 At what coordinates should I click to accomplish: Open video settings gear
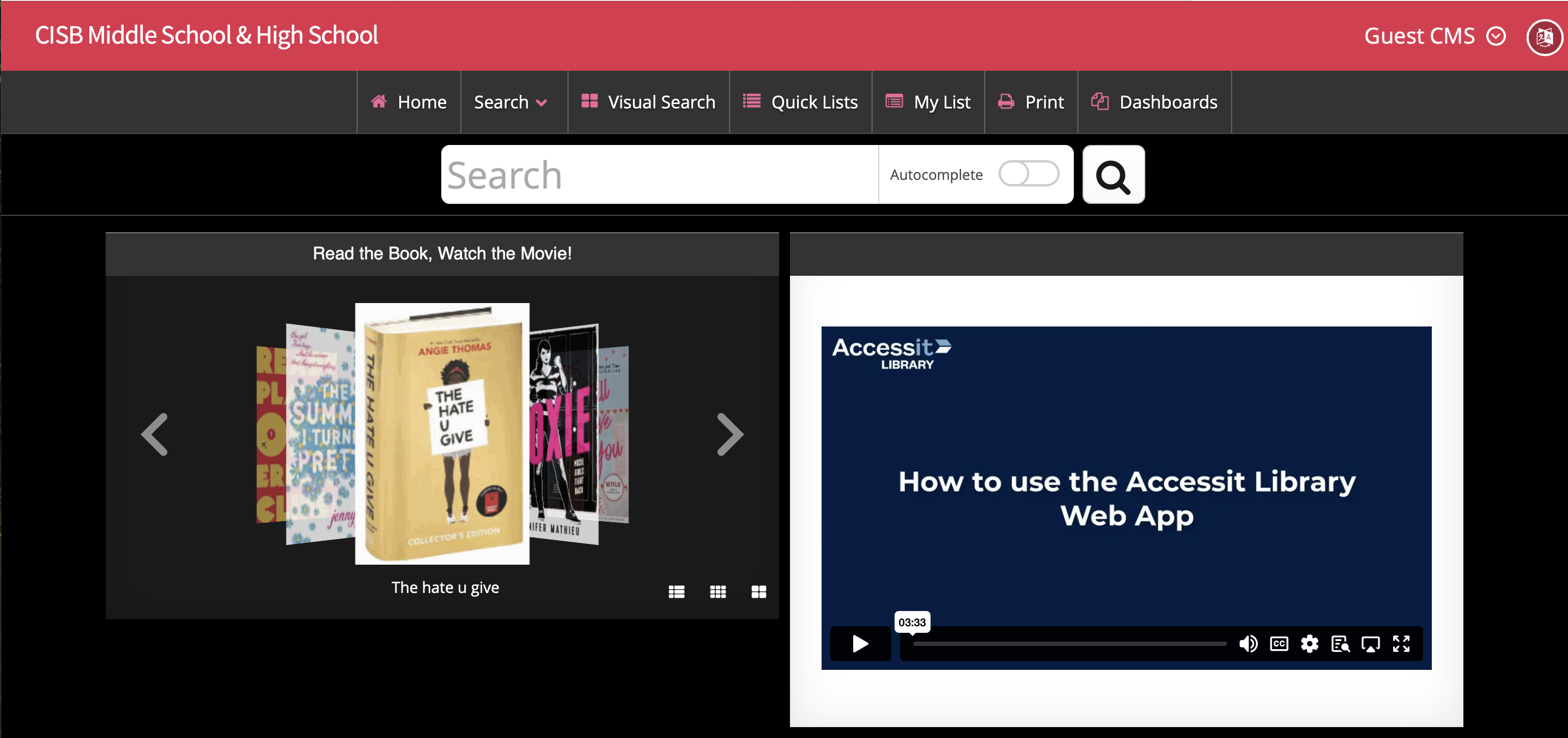point(1309,644)
